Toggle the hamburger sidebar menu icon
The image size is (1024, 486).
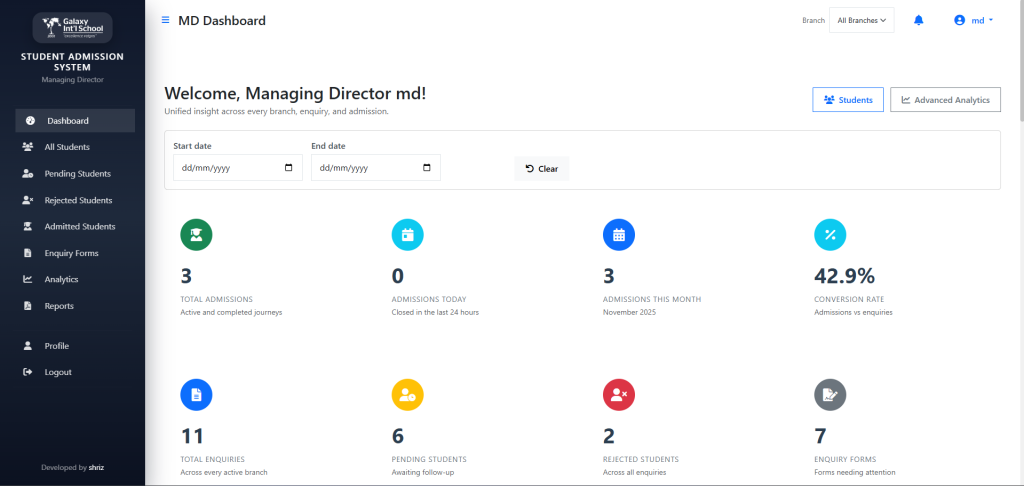(x=166, y=20)
